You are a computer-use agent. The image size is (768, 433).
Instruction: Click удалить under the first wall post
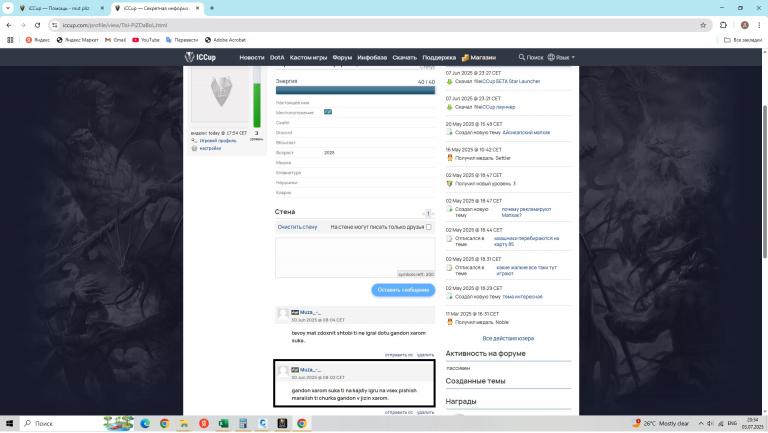(425, 355)
